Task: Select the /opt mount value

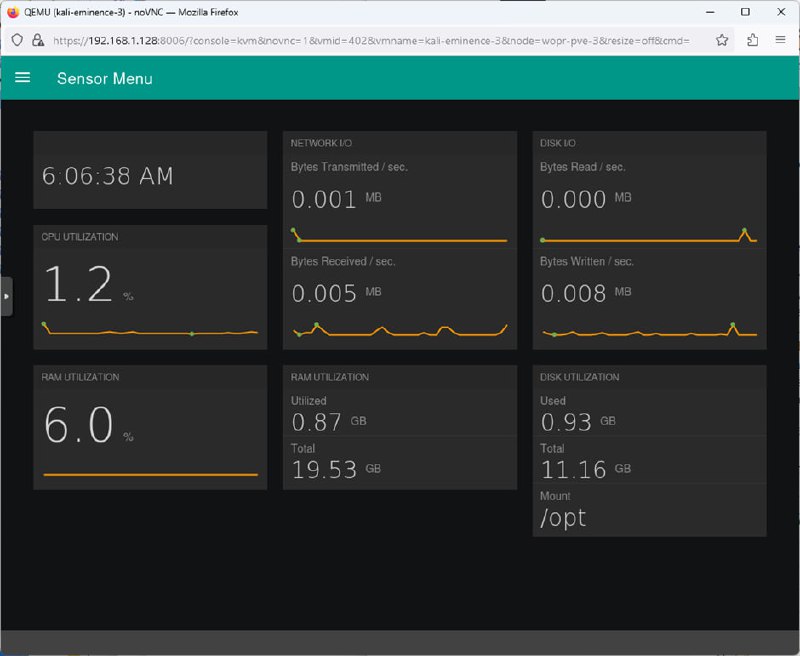Action: [x=563, y=517]
